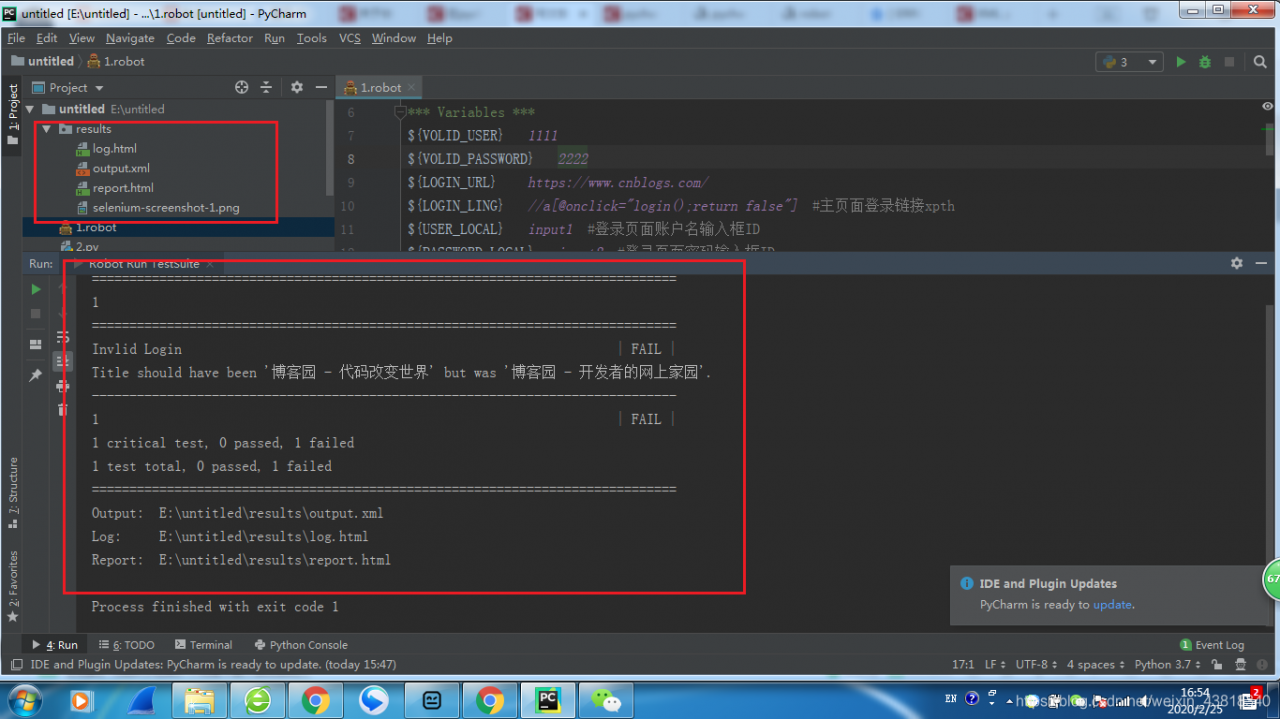Close the 1.robot editor tab
Viewport: 1280px width, 719px height.
coord(411,87)
